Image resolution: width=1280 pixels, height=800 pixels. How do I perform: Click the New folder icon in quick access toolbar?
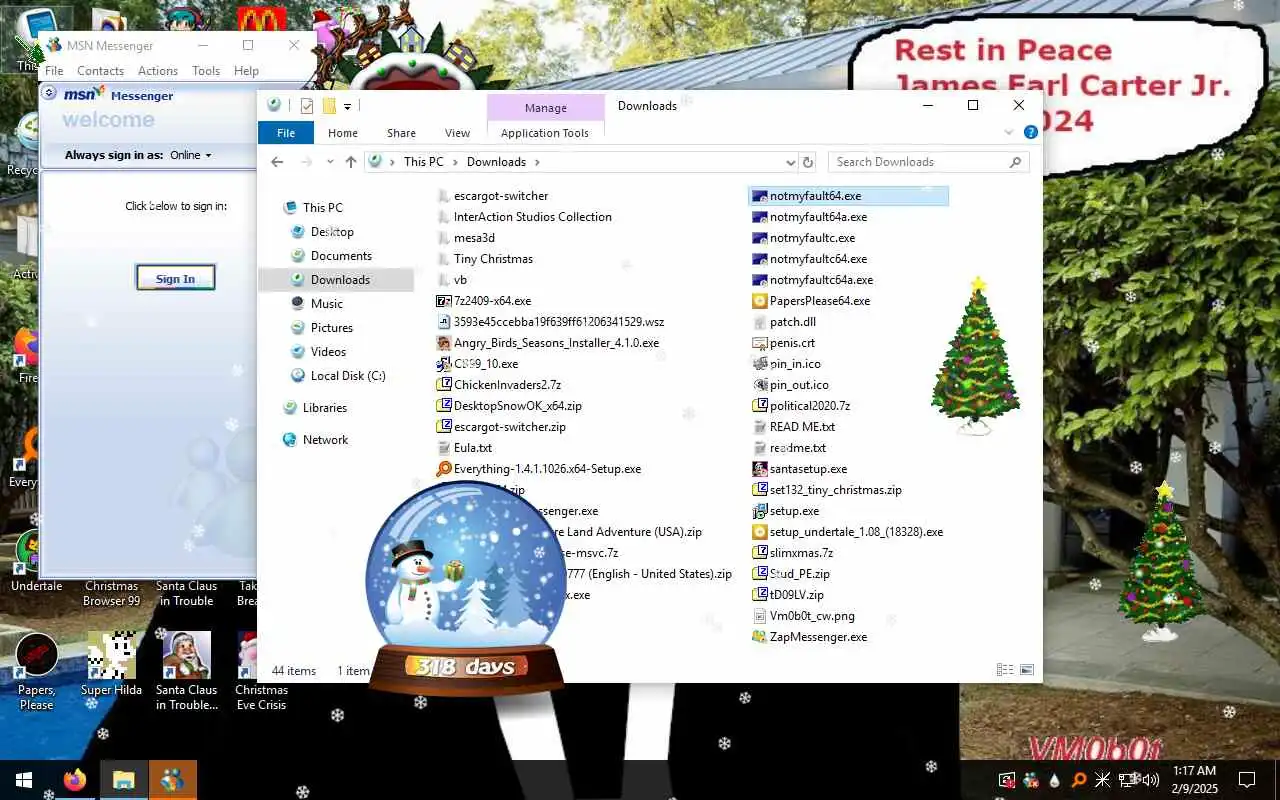point(328,106)
